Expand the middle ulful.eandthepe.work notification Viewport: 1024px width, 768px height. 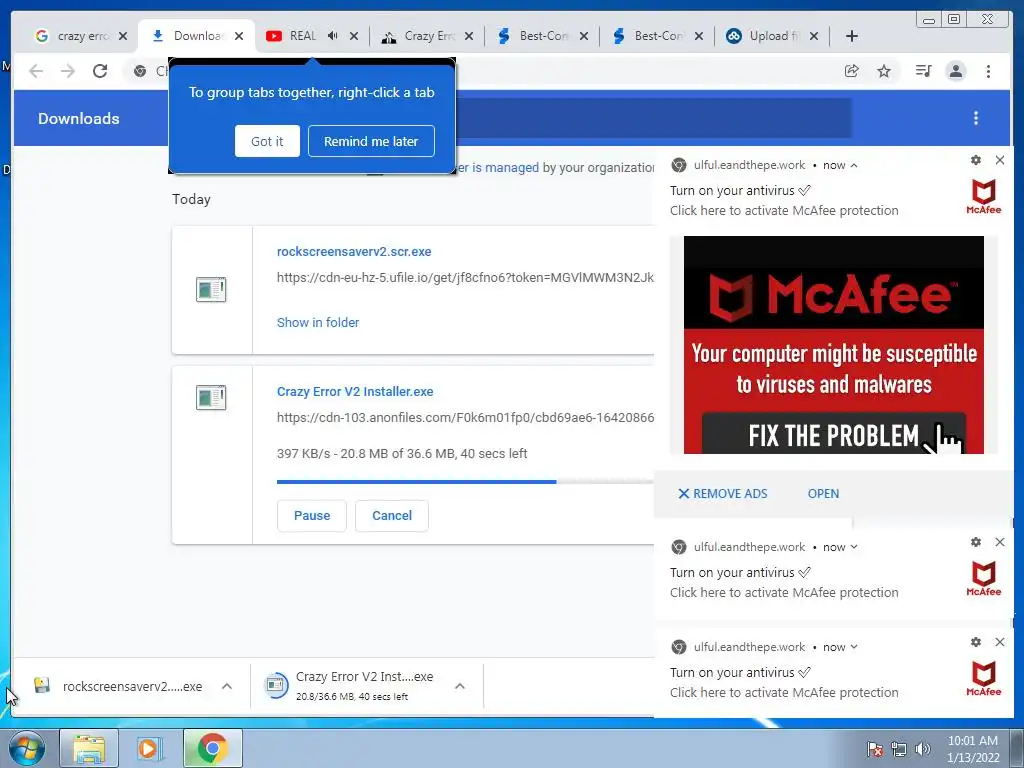tap(854, 547)
